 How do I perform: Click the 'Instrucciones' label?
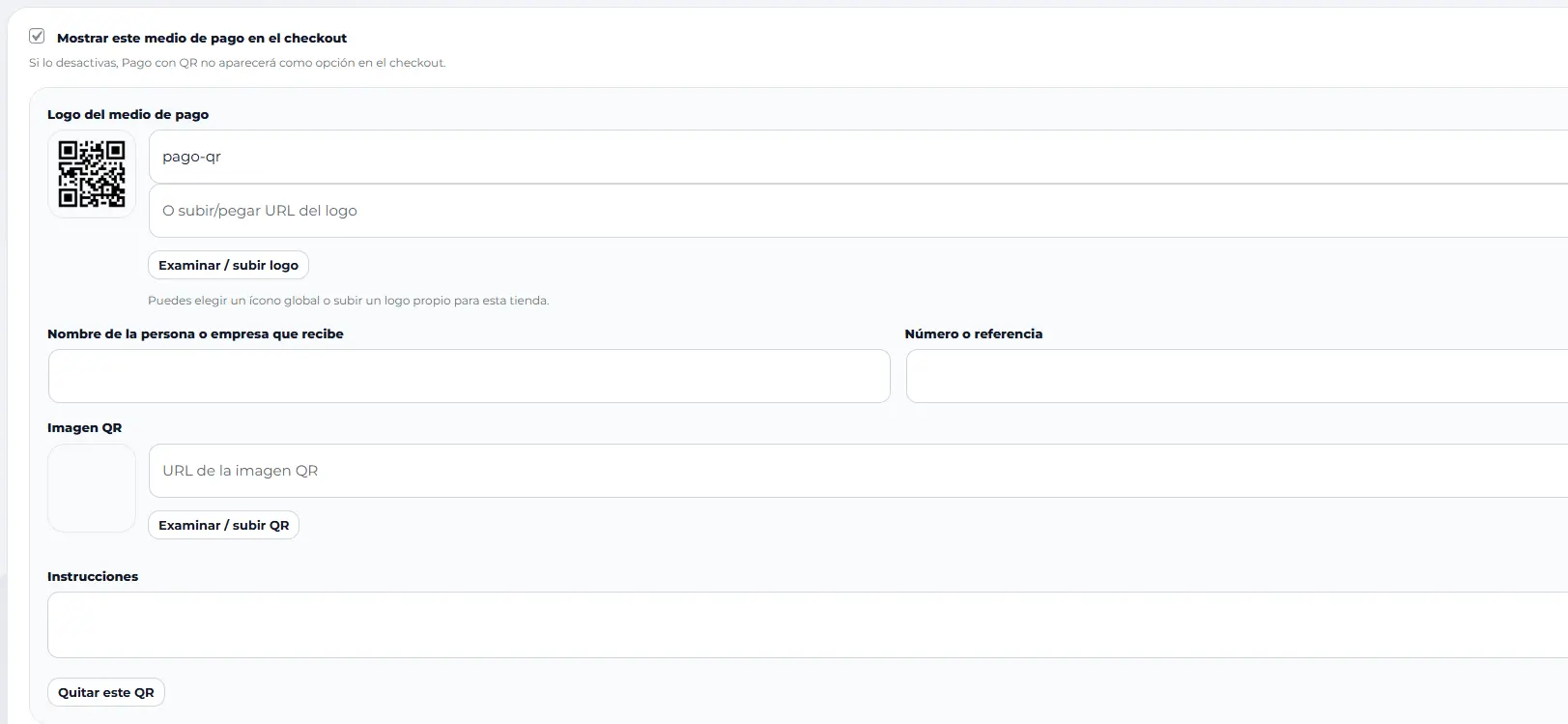pos(93,576)
